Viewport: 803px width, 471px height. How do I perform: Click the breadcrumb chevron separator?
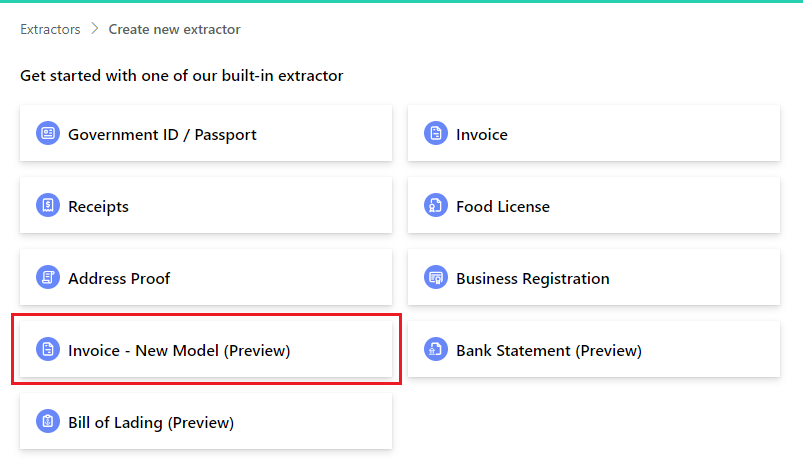pyautogui.click(x=95, y=29)
